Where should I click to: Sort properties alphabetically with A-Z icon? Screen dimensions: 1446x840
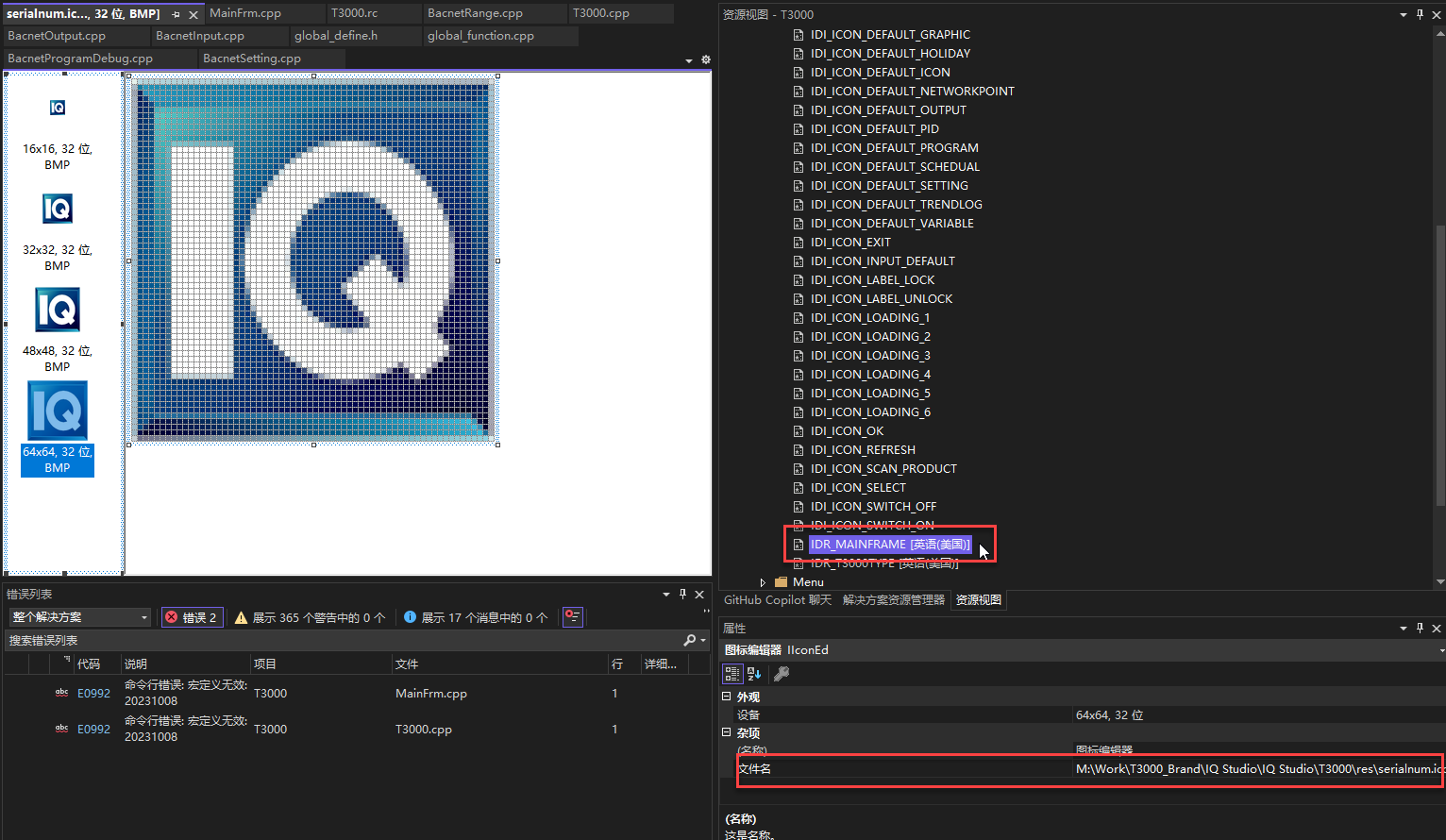(x=754, y=674)
